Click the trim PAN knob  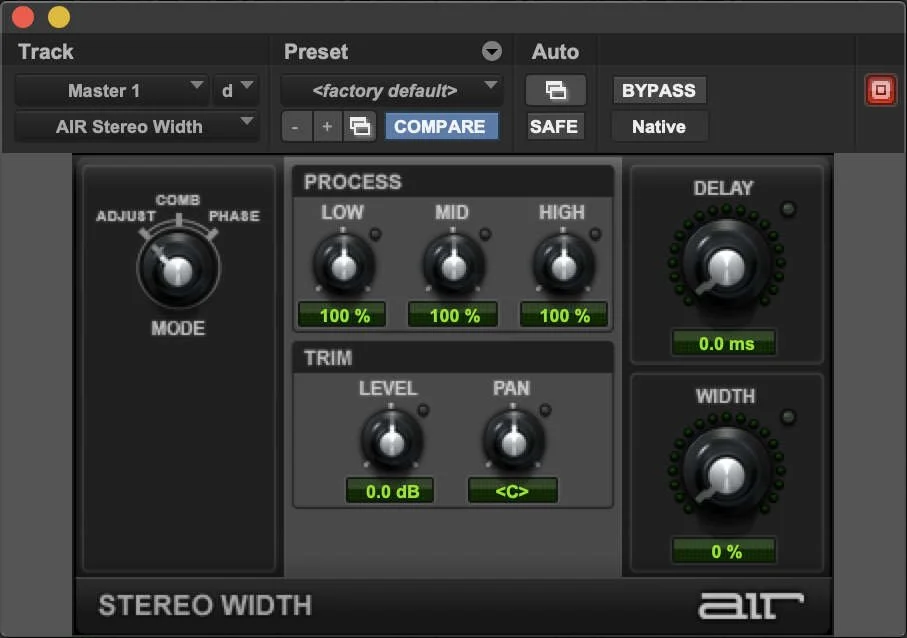point(514,441)
